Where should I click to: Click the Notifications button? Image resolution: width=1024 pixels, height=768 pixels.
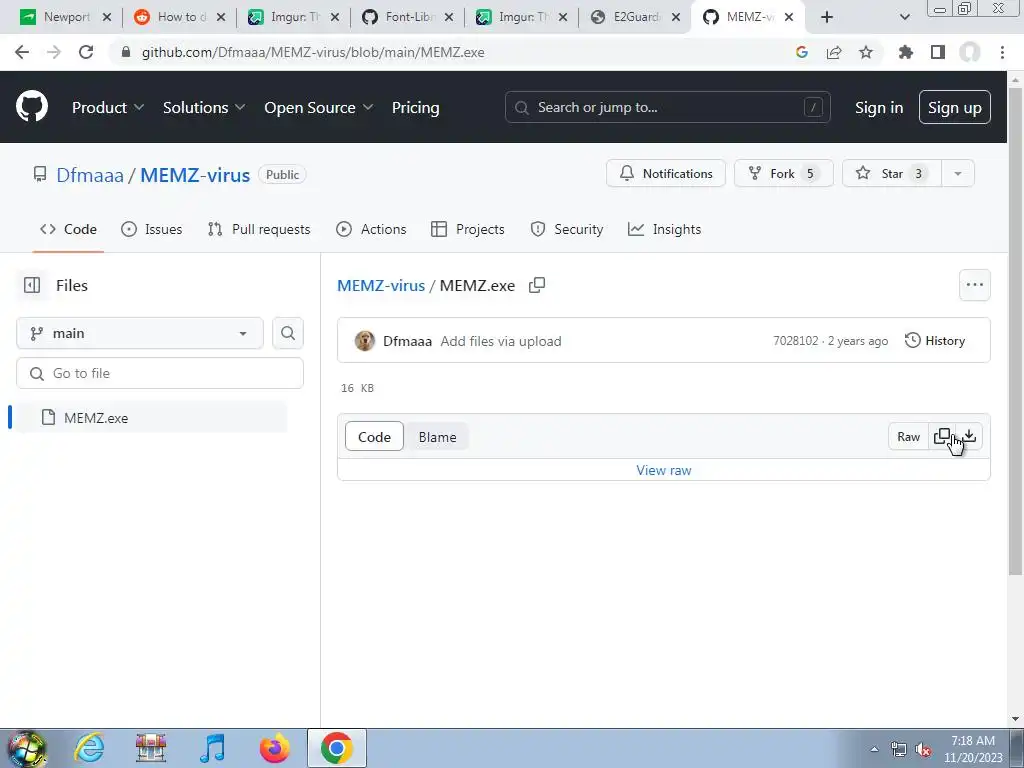(x=665, y=173)
